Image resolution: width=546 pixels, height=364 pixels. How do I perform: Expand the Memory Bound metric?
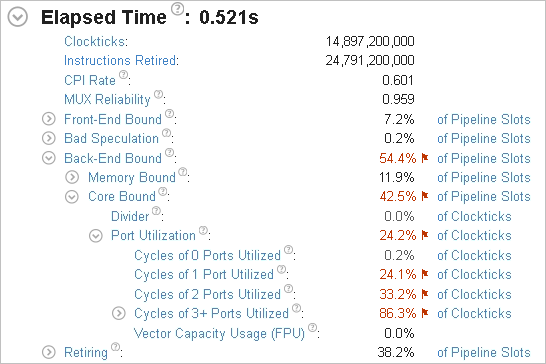[x=72, y=177]
